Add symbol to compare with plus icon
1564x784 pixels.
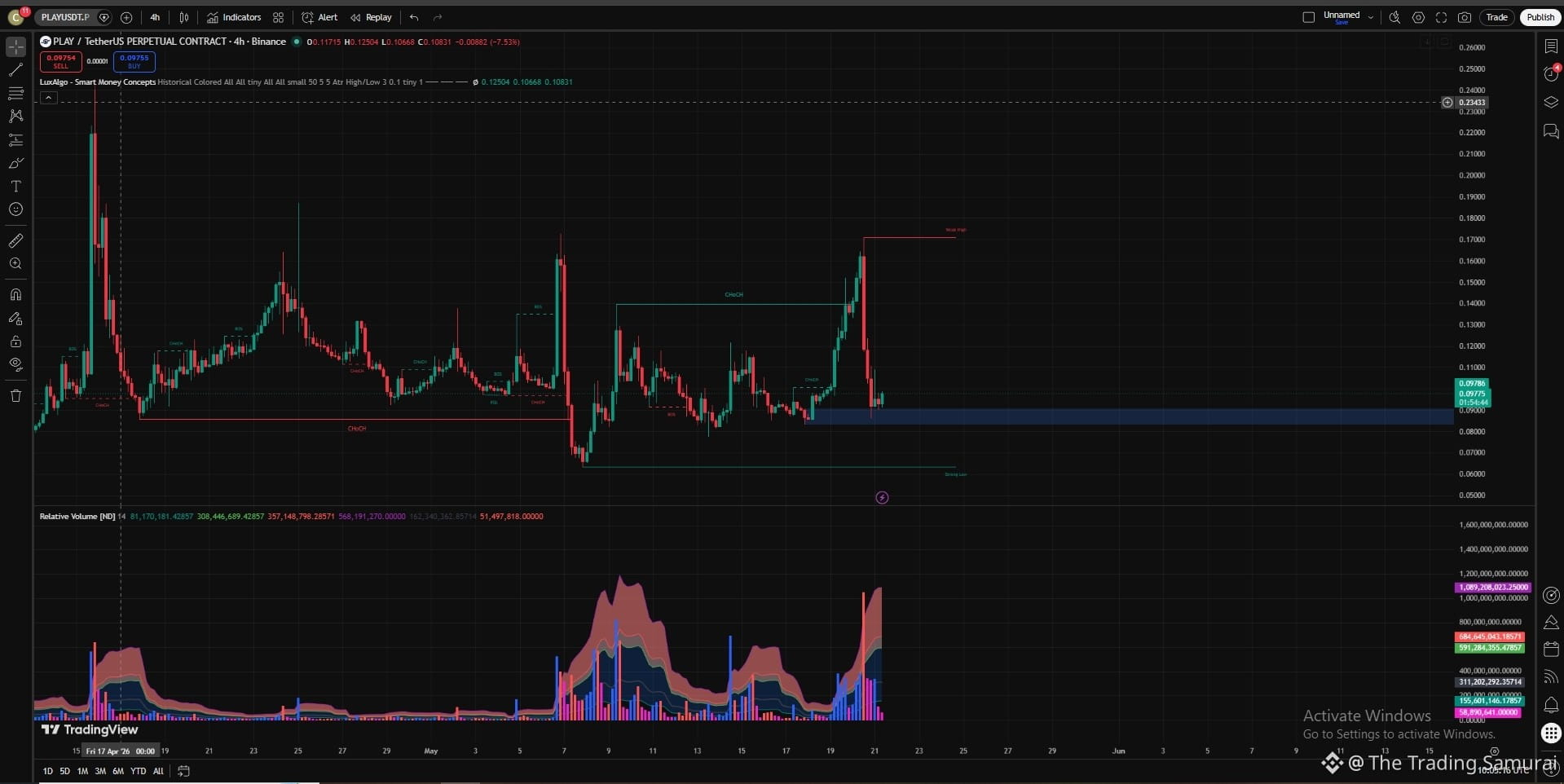[126, 17]
